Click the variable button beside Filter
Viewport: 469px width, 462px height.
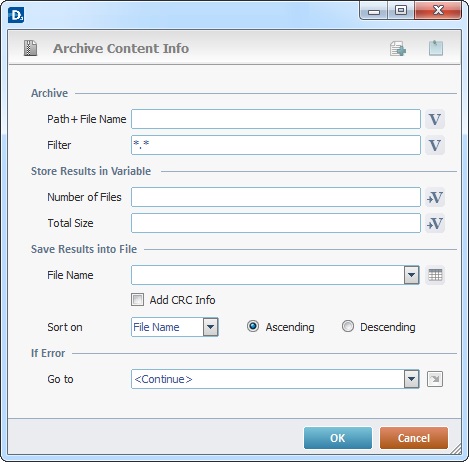(435, 145)
